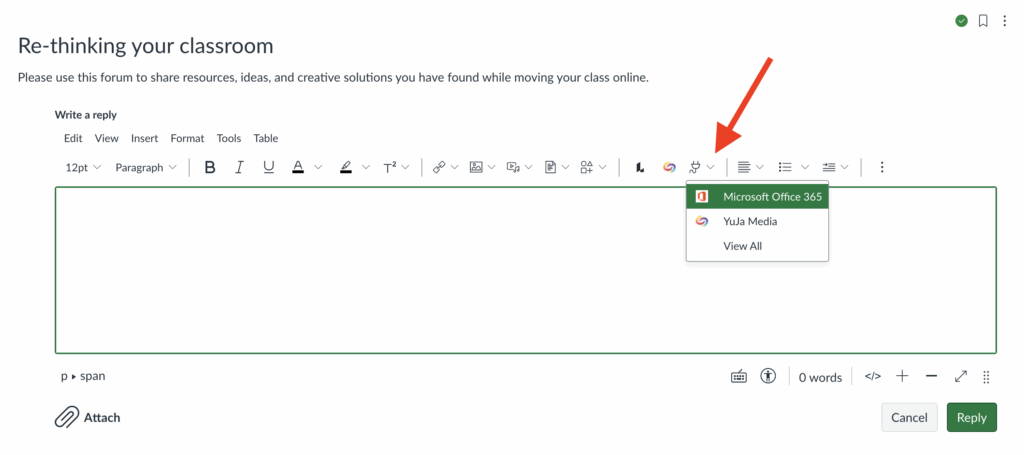Click the Attach paperclip button
The width and height of the screenshot is (1024, 455).
tap(88, 417)
